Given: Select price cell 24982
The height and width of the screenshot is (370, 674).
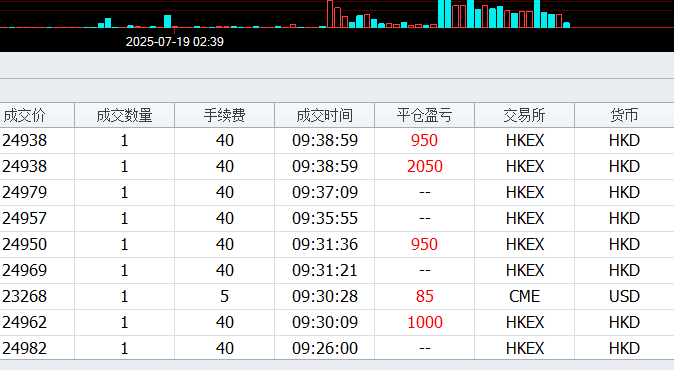Looking at the screenshot, I should (x=25, y=348).
